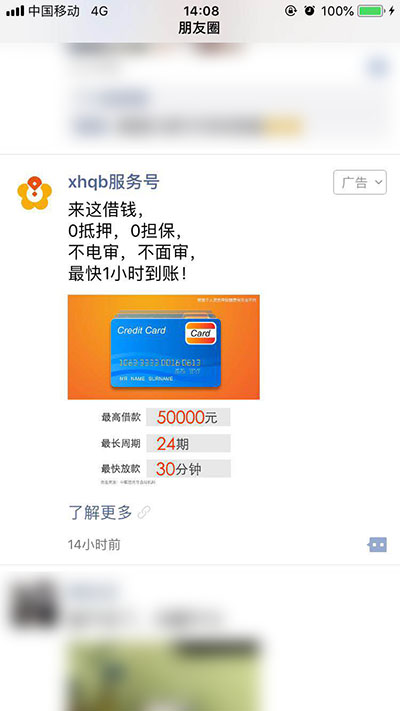
Task: Tap the link chain icon beside 了解更多
Action: 144,512
